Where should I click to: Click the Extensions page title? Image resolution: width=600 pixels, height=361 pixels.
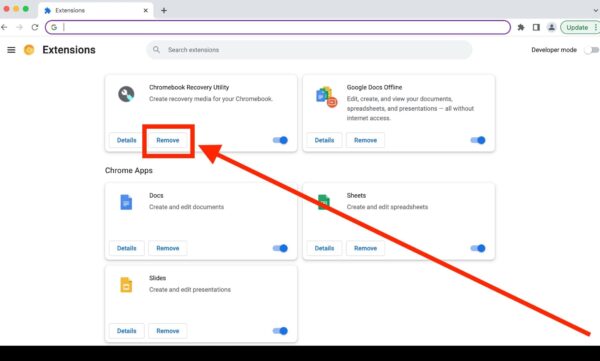[69, 50]
